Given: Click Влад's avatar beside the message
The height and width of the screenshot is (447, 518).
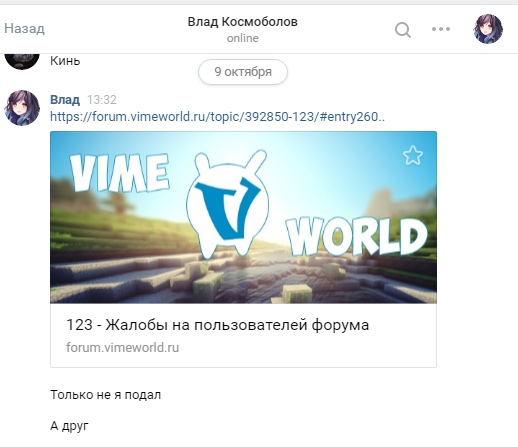Looking at the screenshot, I should 22,108.
